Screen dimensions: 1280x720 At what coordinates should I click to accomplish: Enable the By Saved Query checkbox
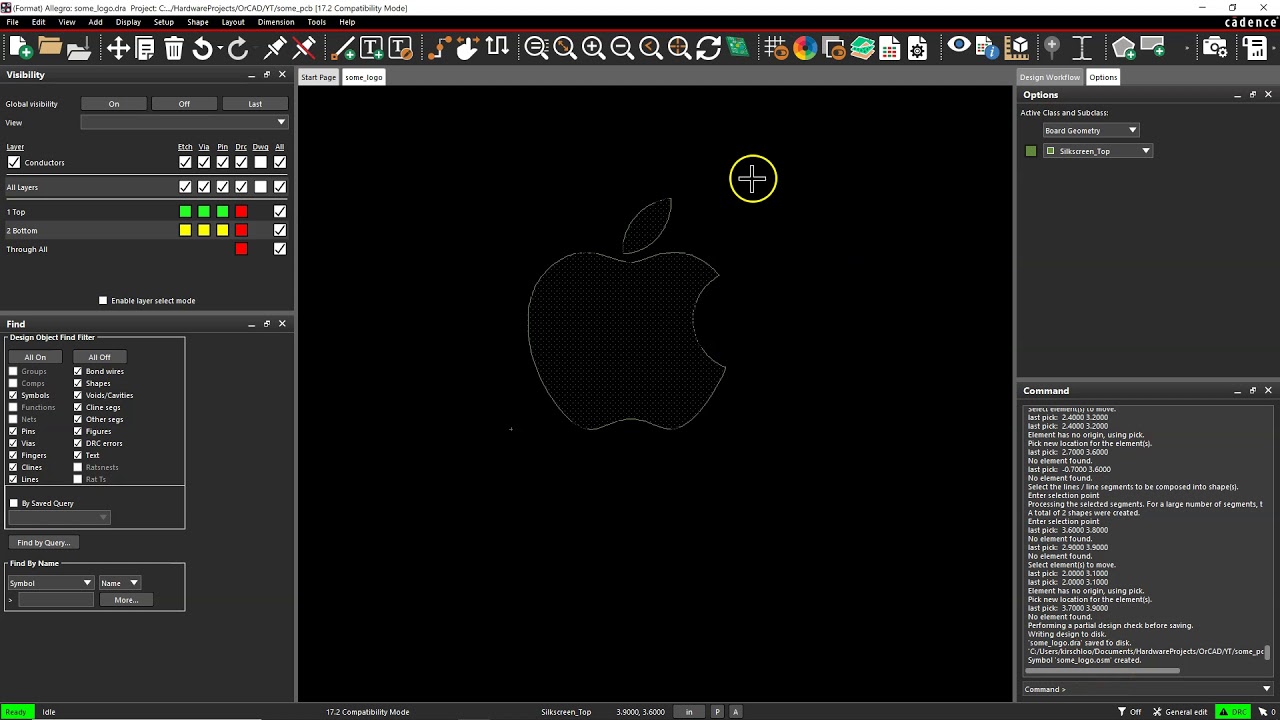click(14, 503)
